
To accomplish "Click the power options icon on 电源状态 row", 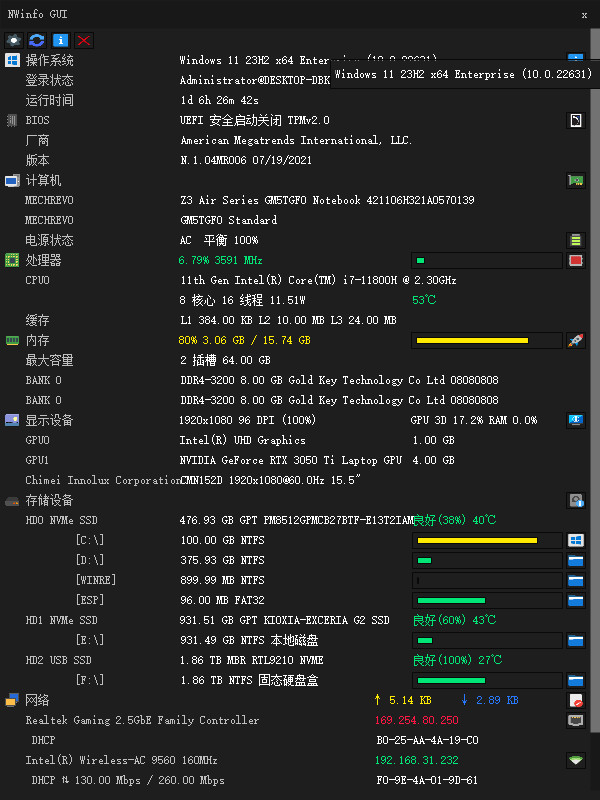I will 576,240.
